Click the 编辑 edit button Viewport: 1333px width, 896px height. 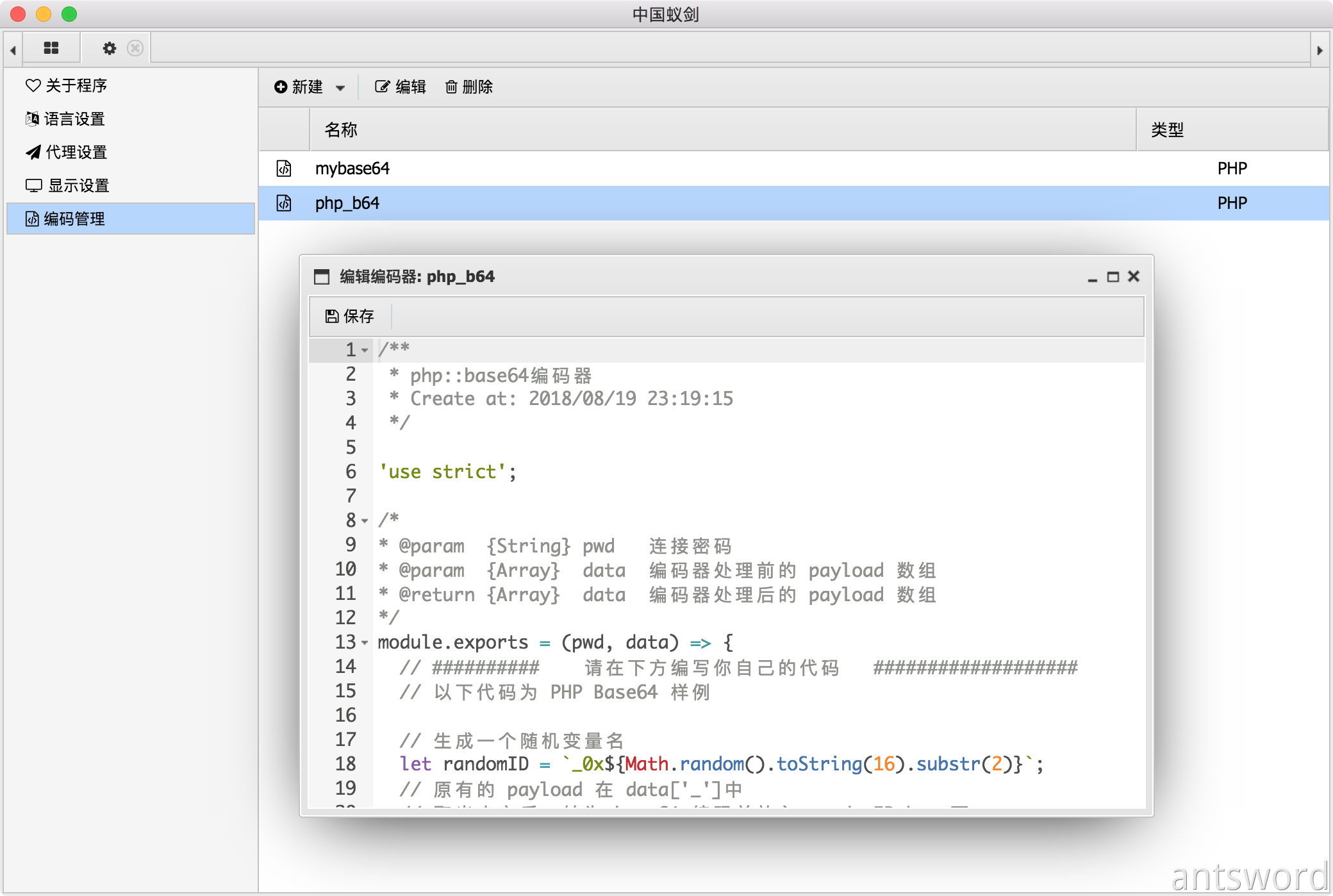click(401, 87)
